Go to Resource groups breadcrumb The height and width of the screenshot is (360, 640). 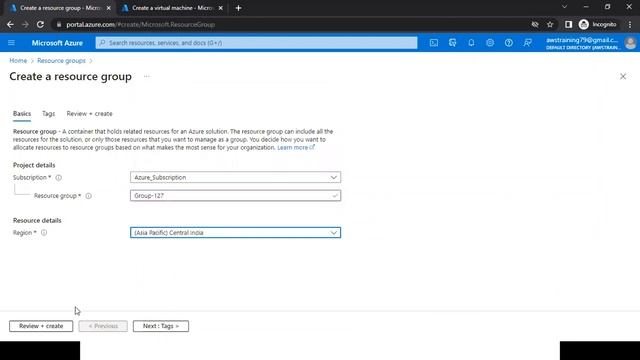tap(61, 61)
